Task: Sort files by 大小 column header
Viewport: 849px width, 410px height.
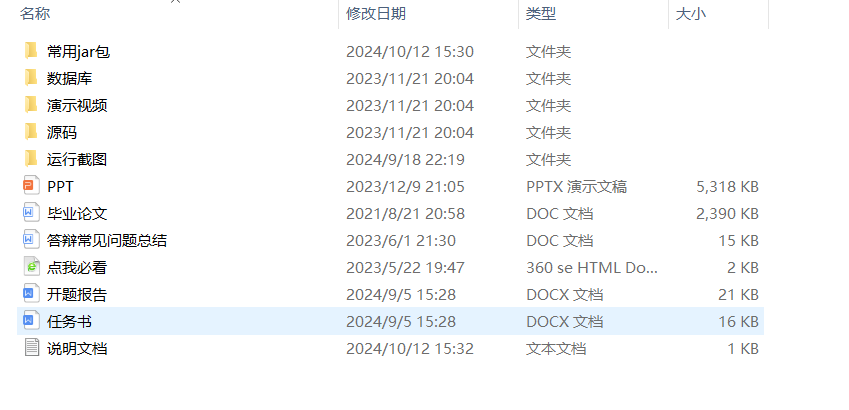Action: click(690, 13)
